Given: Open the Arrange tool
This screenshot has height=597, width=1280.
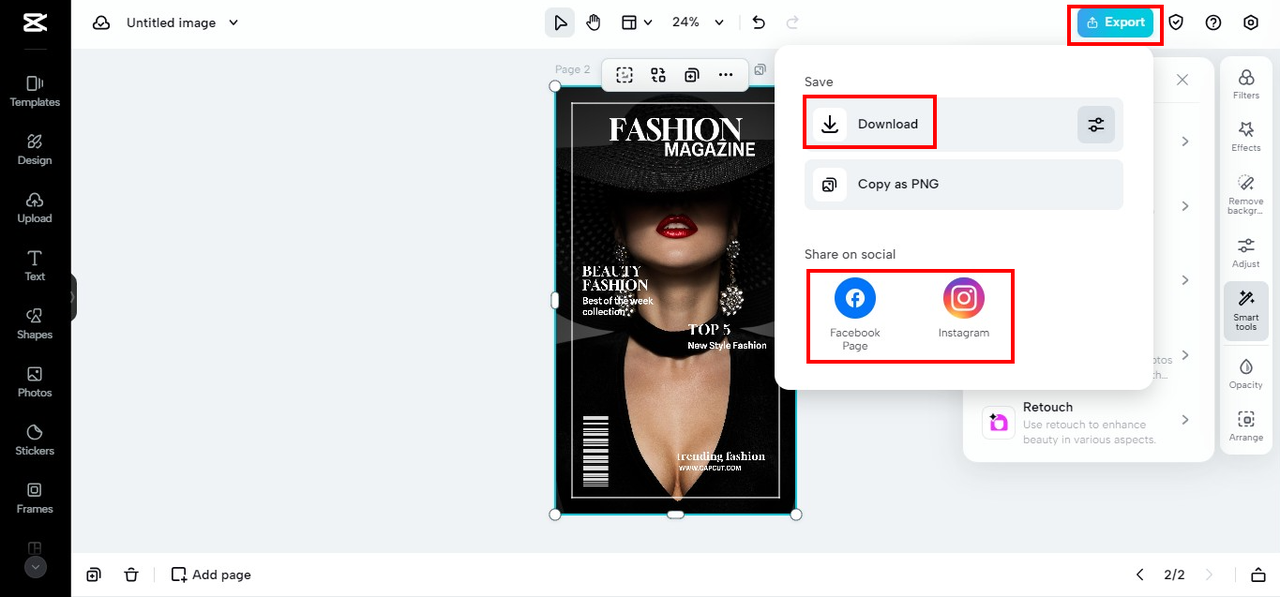Looking at the screenshot, I should (x=1246, y=426).
